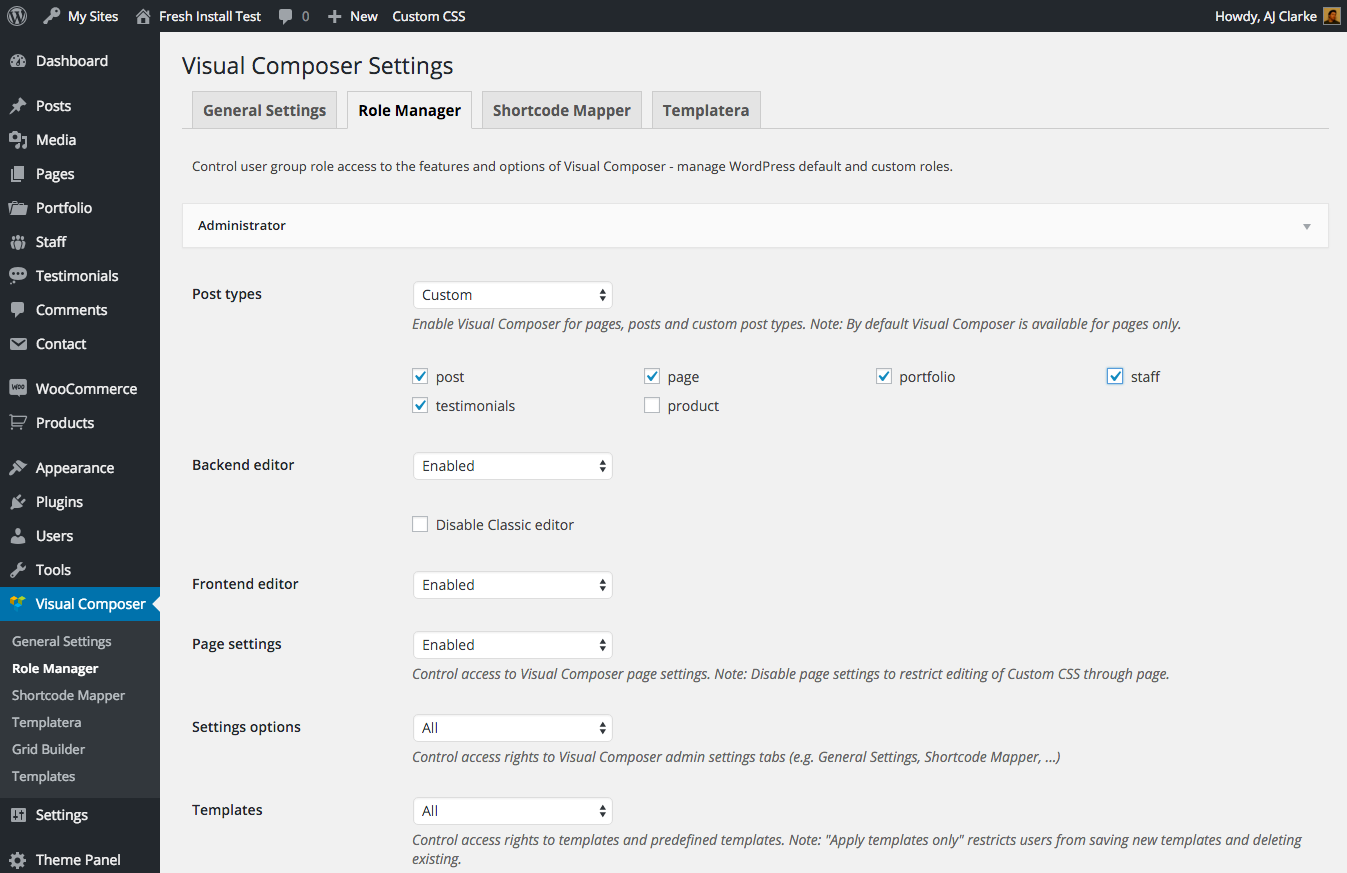Click the WordPress logo icon
The height and width of the screenshot is (873, 1347).
(x=17, y=16)
